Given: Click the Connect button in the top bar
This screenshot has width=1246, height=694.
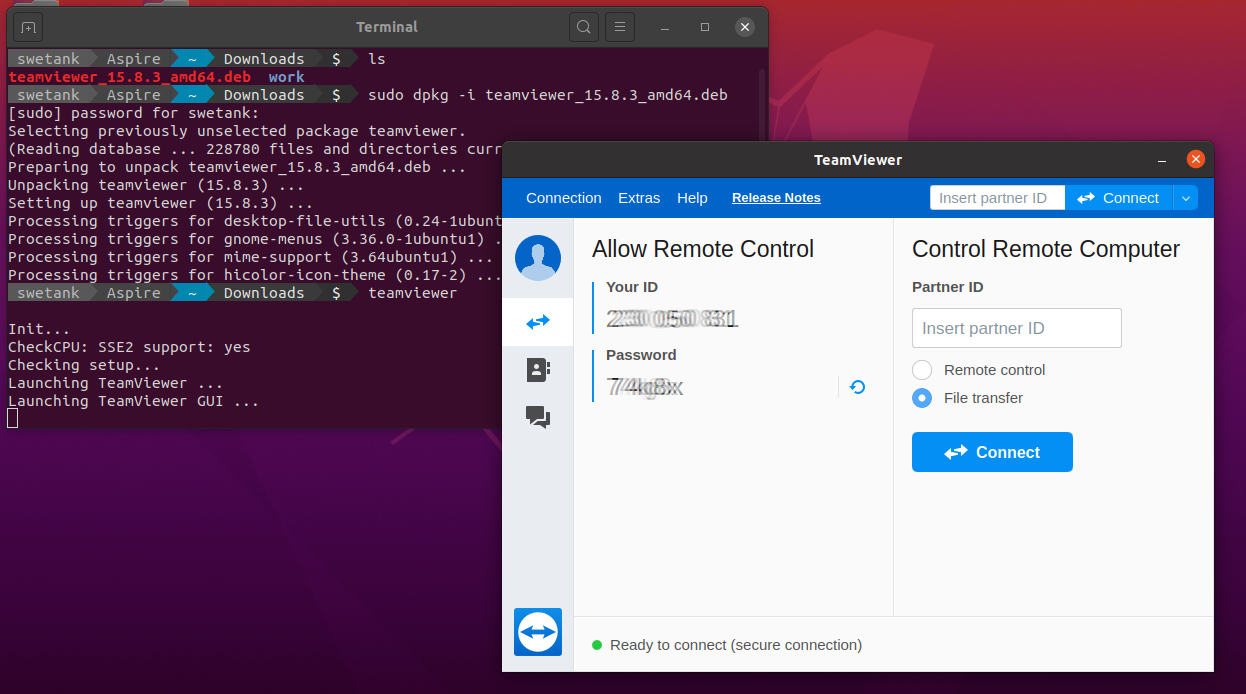Looking at the screenshot, I should (x=1118, y=198).
